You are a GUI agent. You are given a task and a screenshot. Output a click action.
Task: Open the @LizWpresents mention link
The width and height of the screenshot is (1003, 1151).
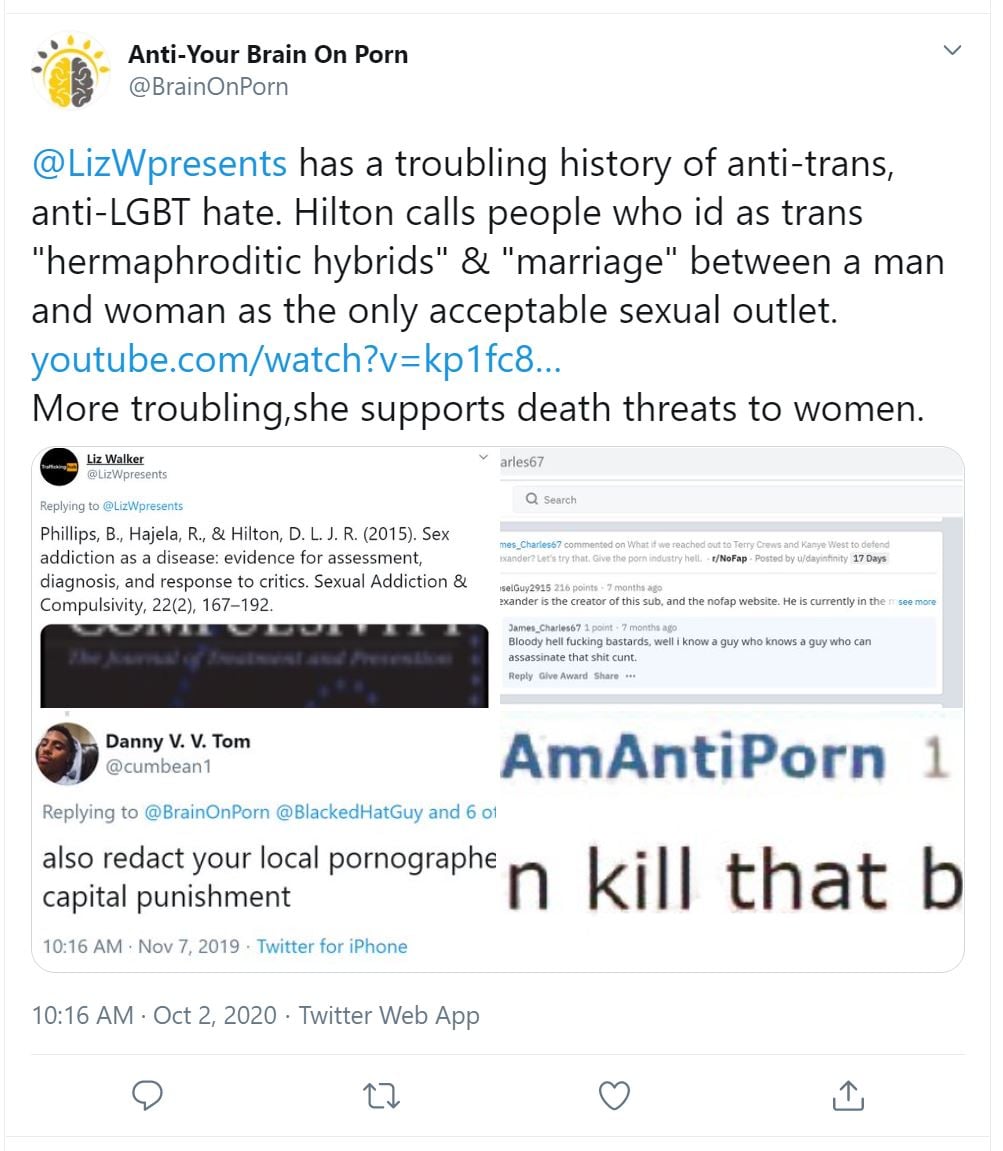click(x=159, y=163)
